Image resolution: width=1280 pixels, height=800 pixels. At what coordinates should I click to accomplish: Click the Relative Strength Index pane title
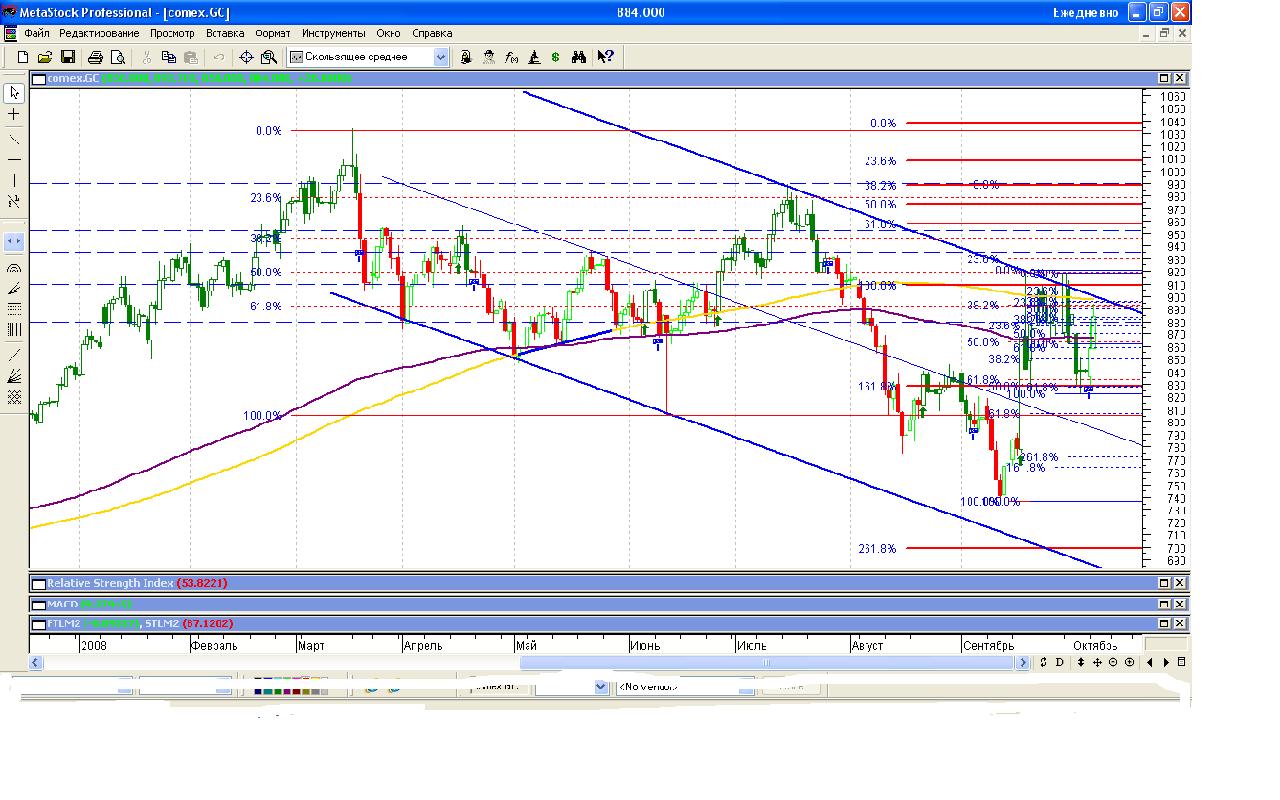(x=110, y=583)
